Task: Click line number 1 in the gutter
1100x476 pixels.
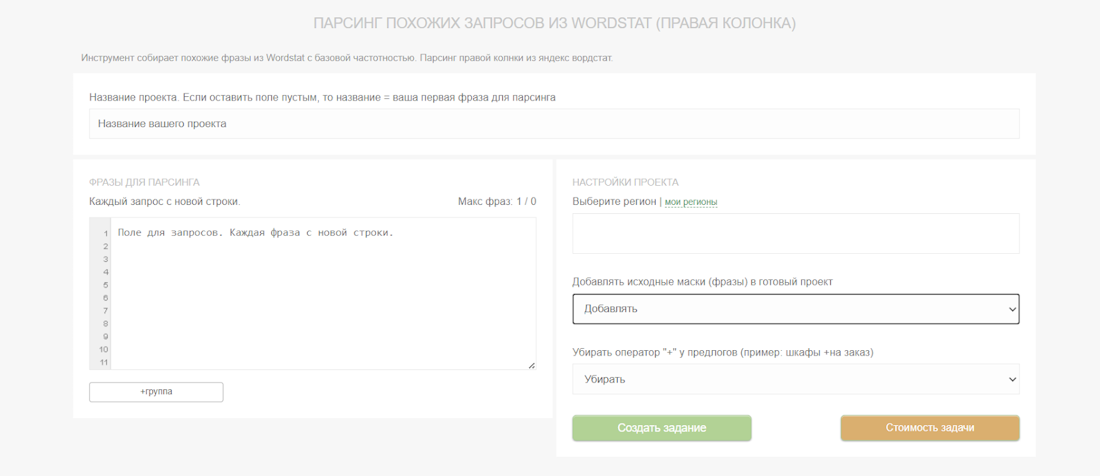Action: click(x=104, y=234)
